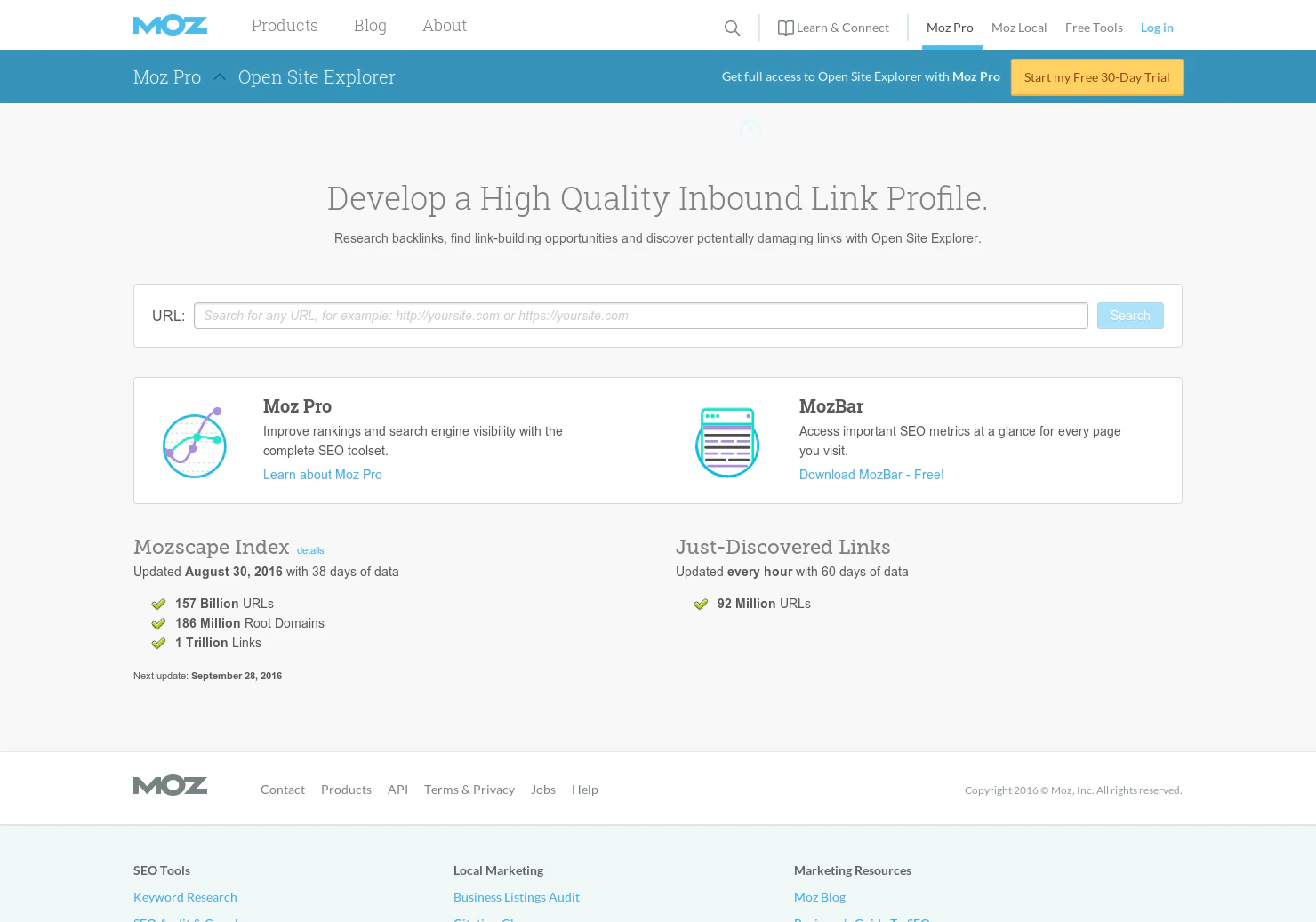The height and width of the screenshot is (922, 1316).
Task: Click the Moz Pro card heading
Action: (x=297, y=406)
